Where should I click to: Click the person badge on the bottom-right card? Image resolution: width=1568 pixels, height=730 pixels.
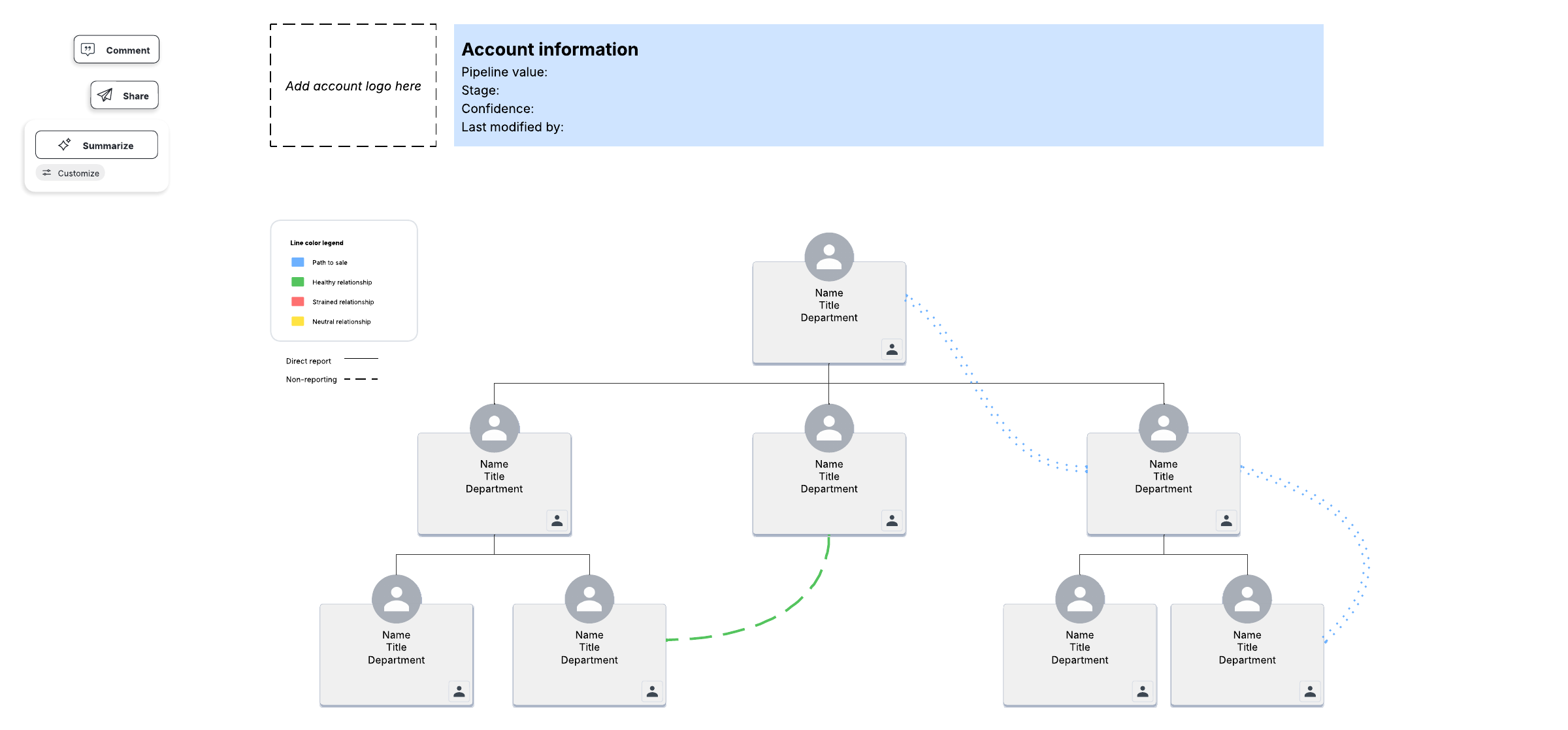click(1310, 691)
